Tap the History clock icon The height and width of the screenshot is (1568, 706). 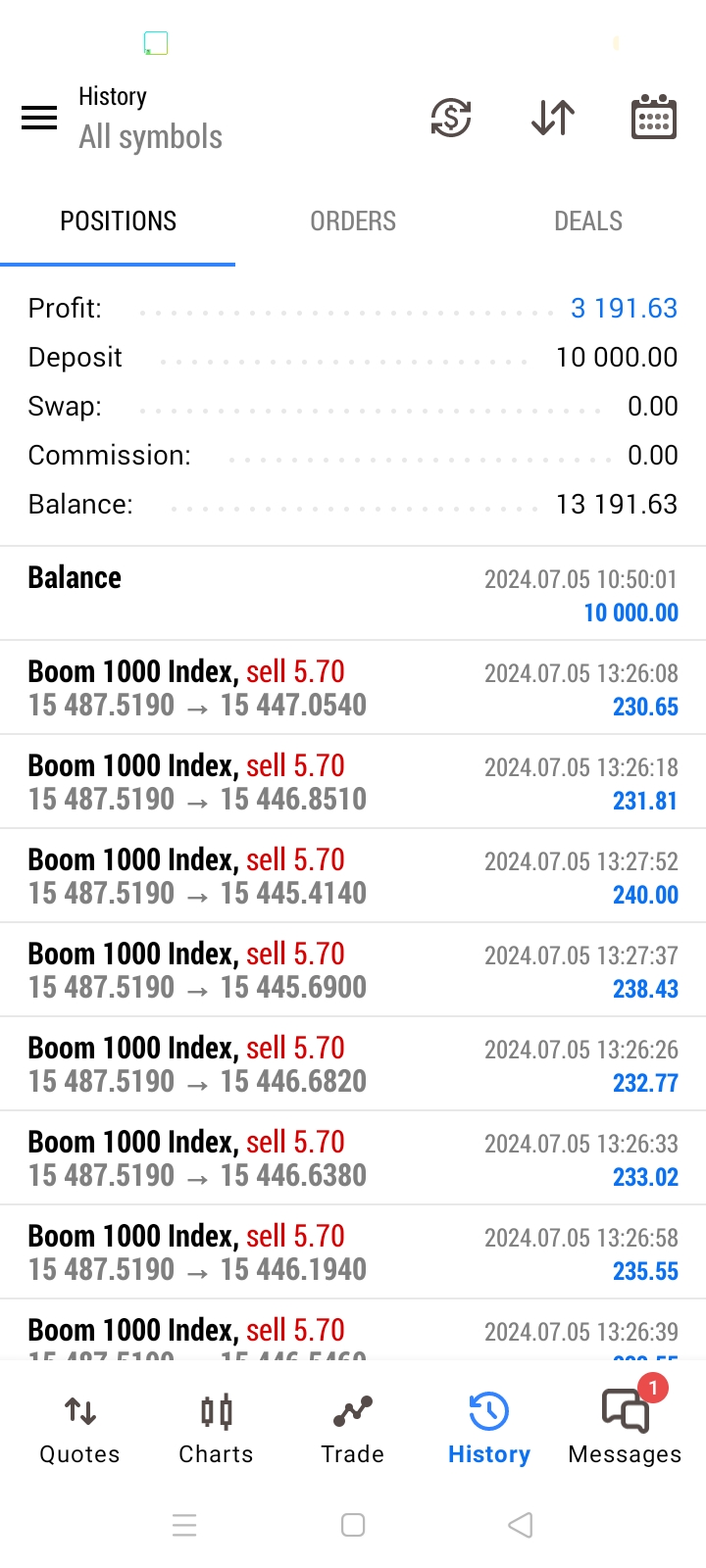[488, 1413]
